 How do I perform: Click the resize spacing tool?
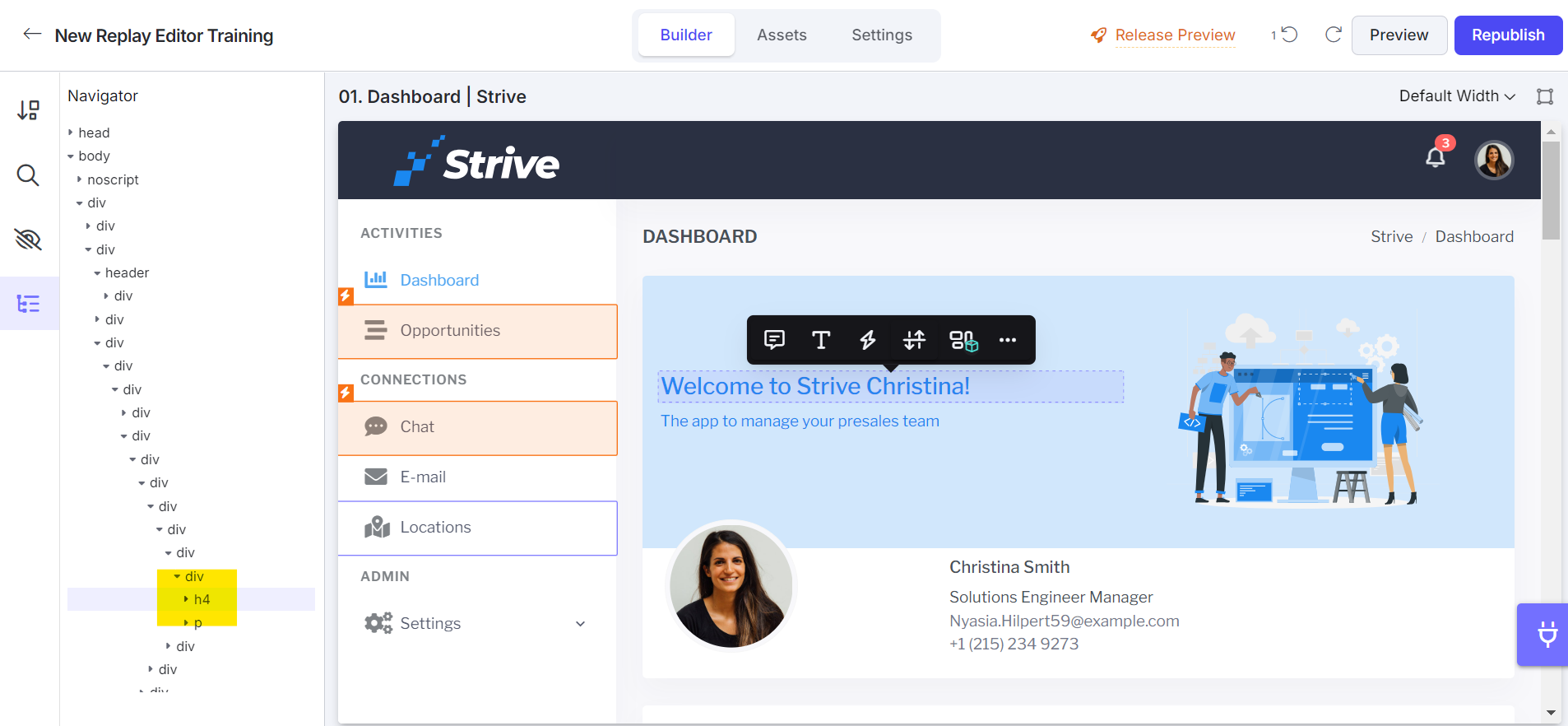tap(914, 340)
